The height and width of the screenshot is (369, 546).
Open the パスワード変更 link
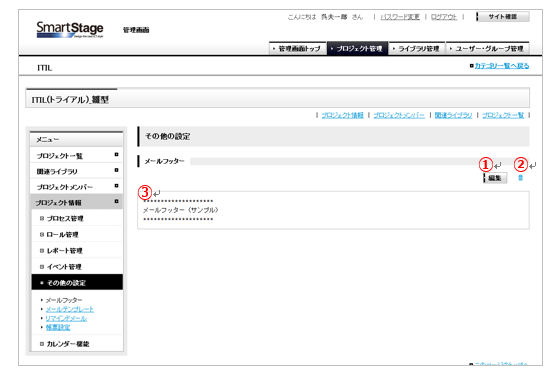[400, 17]
